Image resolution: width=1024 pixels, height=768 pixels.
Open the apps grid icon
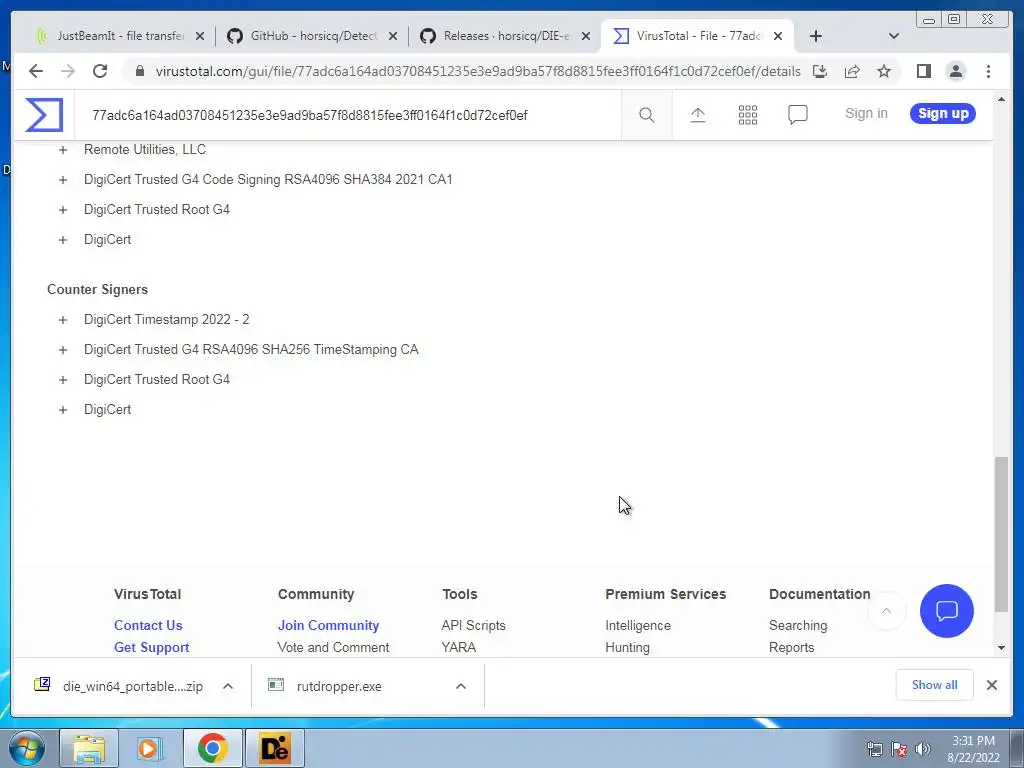coord(748,115)
